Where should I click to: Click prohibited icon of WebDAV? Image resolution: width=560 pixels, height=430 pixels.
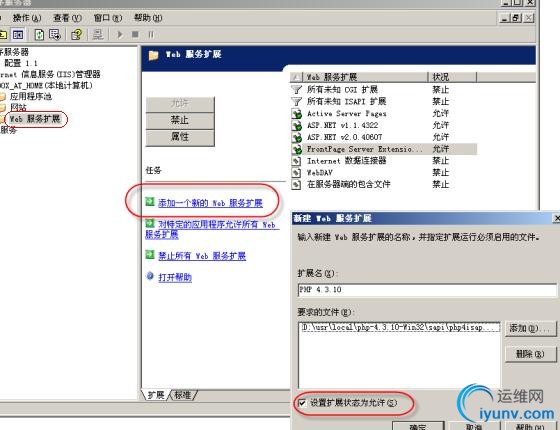(296, 173)
